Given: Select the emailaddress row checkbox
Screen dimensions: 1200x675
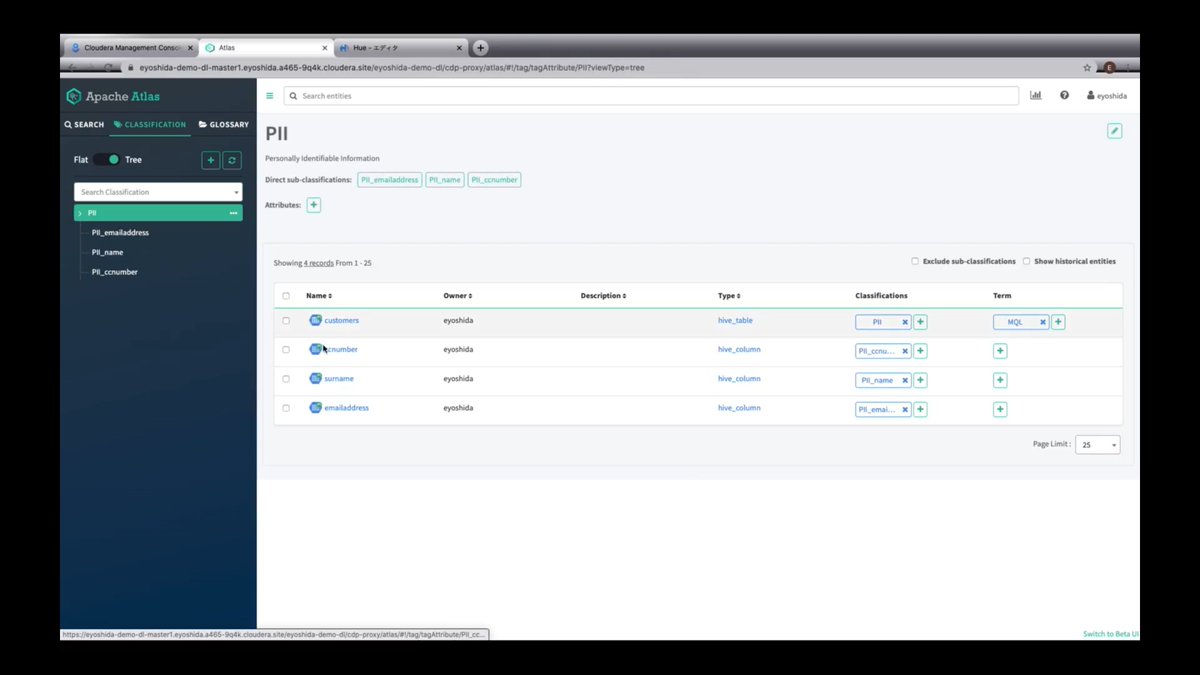Looking at the screenshot, I should click(x=286, y=408).
